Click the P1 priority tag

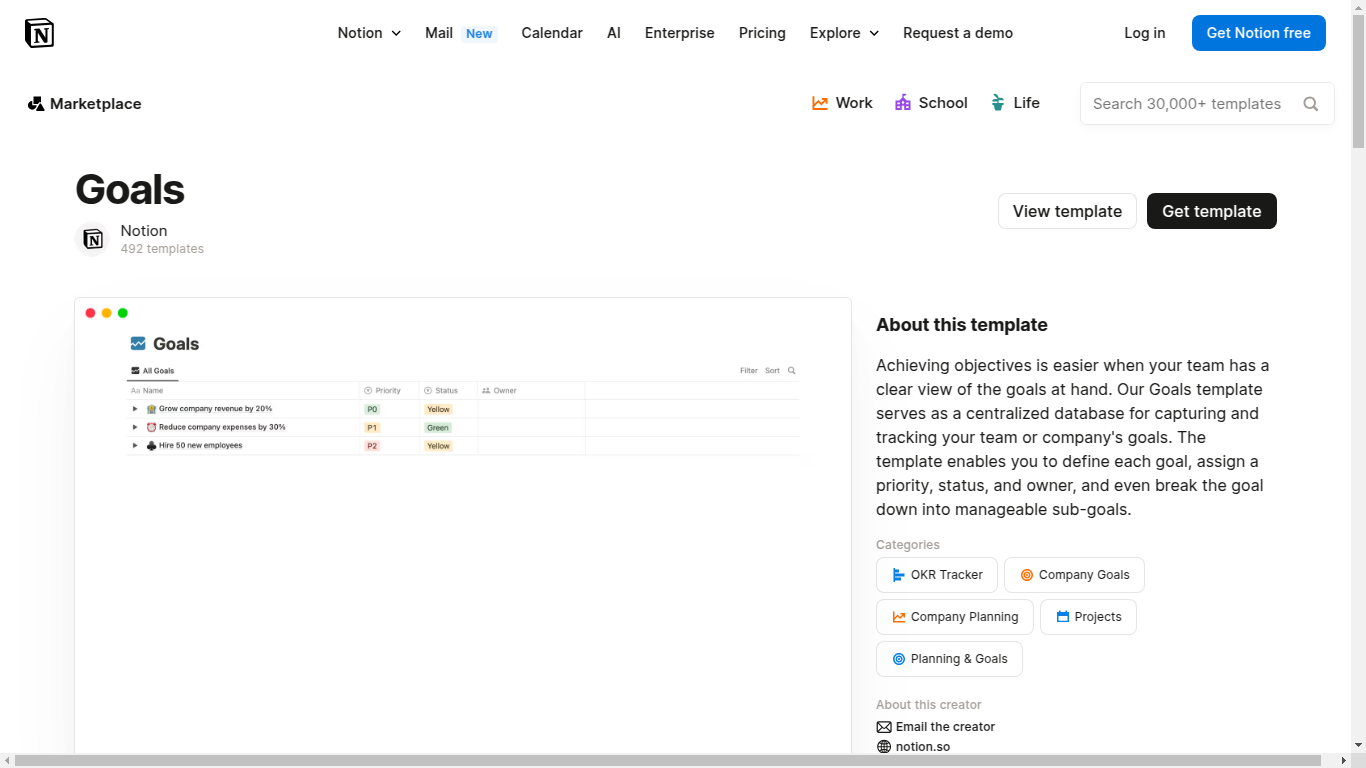(372, 428)
